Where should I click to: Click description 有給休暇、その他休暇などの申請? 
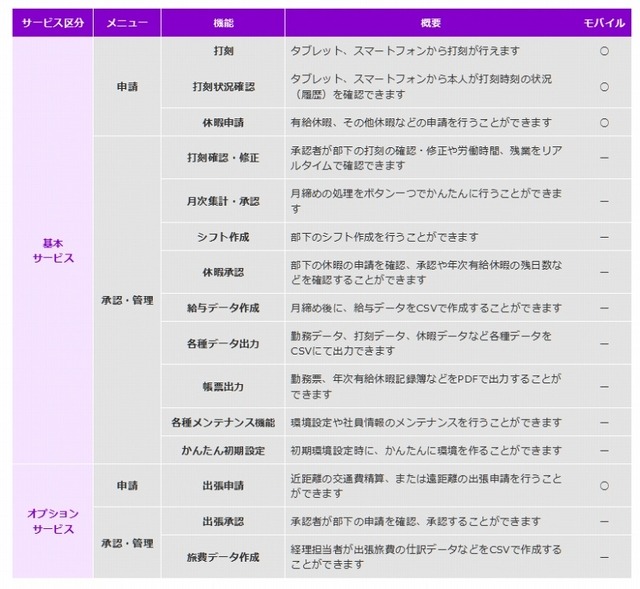point(421,122)
